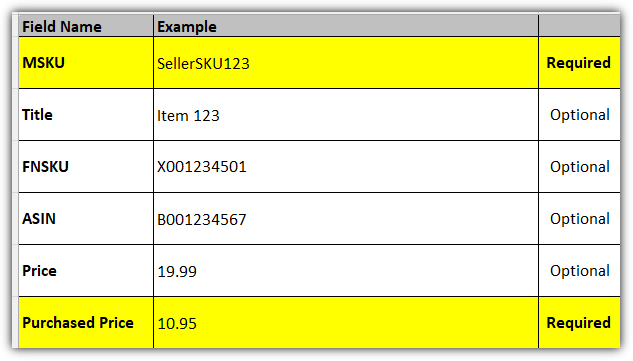Image resolution: width=633 pixels, height=361 pixels.
Task: Select the X001234501 example cell
Action: click(x=346, y=167)
